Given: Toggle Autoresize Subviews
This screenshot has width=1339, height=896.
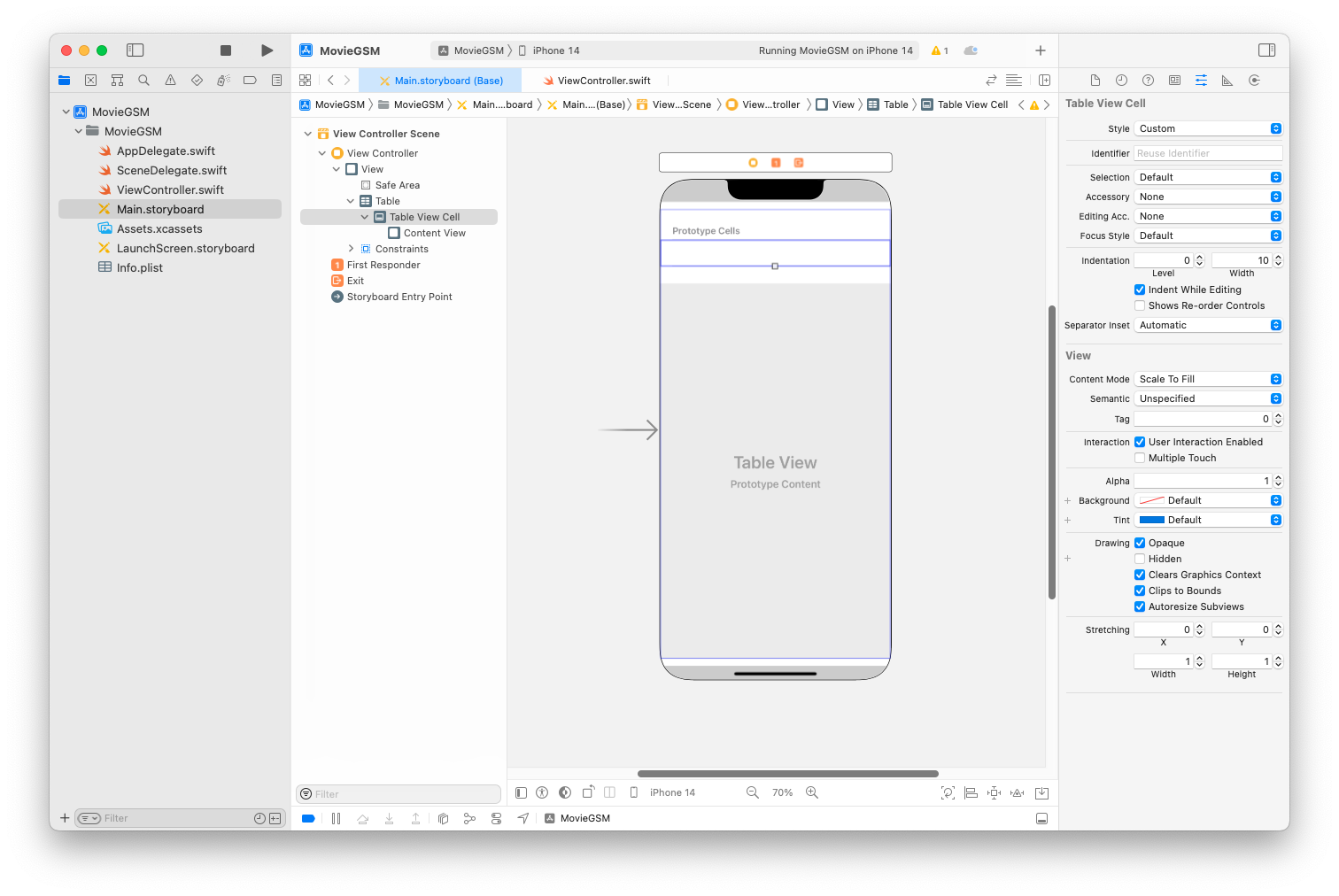Looking at the screenshot, I should click(x=1140, y=606).
